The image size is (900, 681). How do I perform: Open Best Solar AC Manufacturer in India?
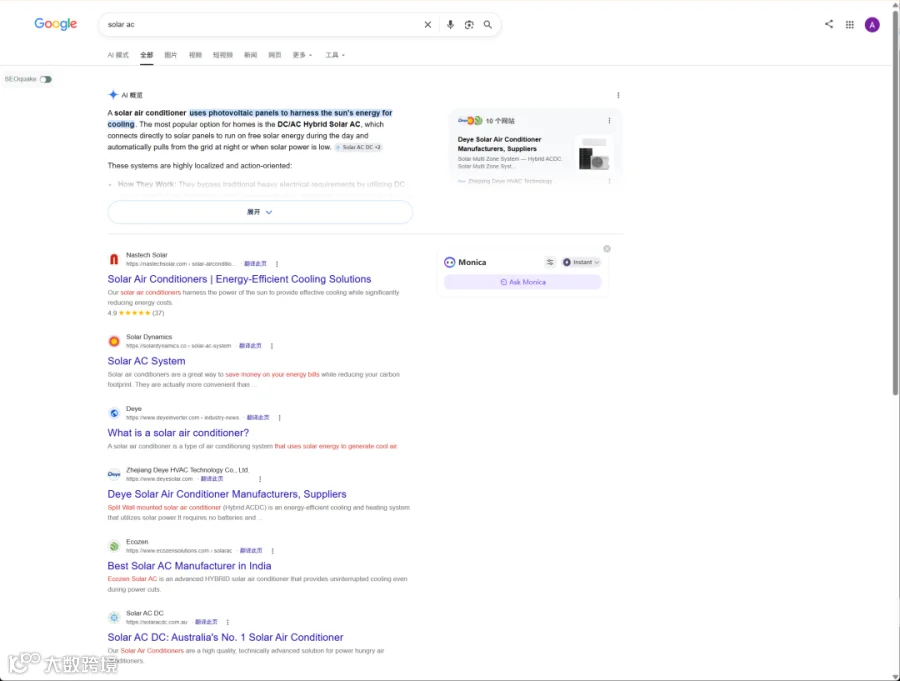(189, 566)
